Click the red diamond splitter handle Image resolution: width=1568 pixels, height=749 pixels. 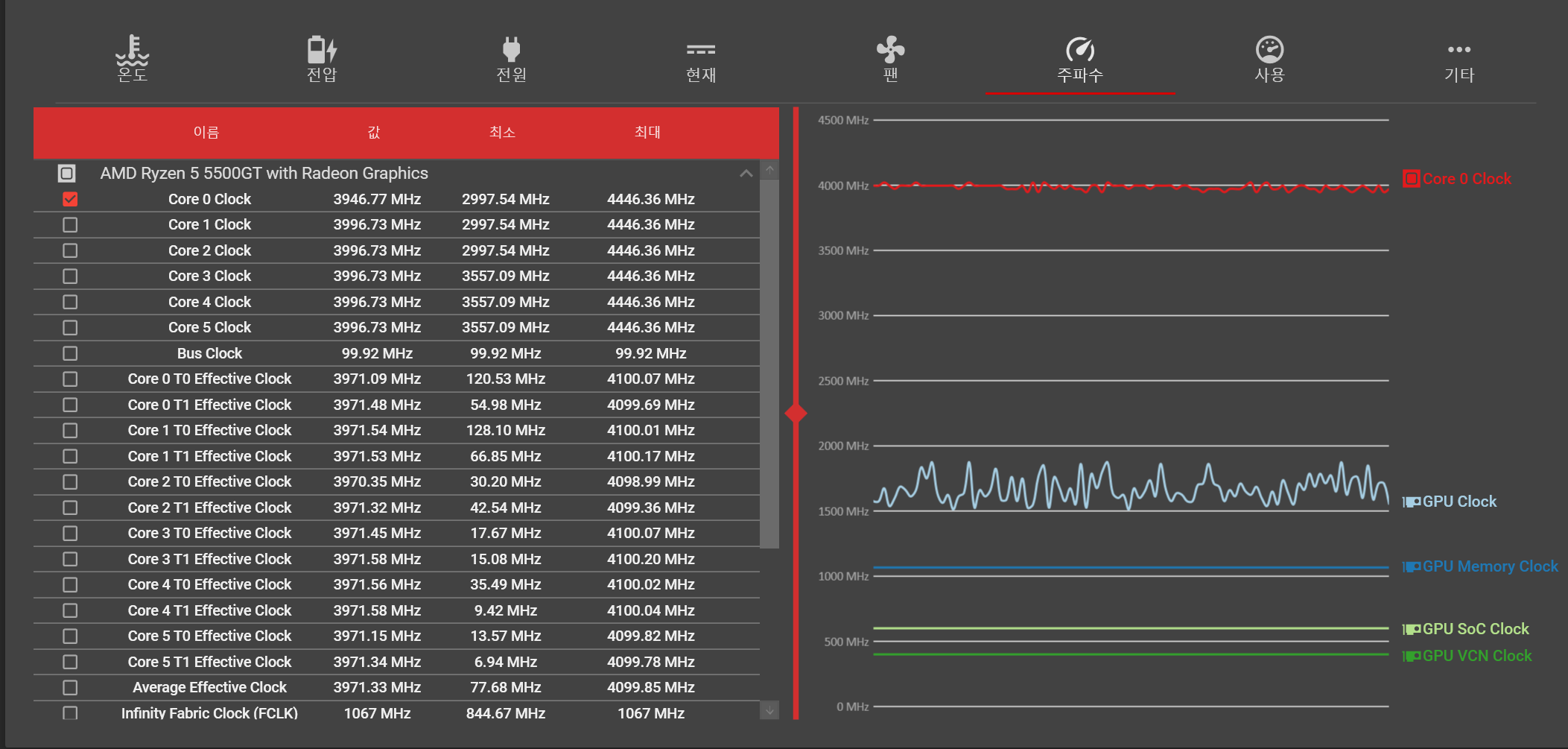(796, 413)
